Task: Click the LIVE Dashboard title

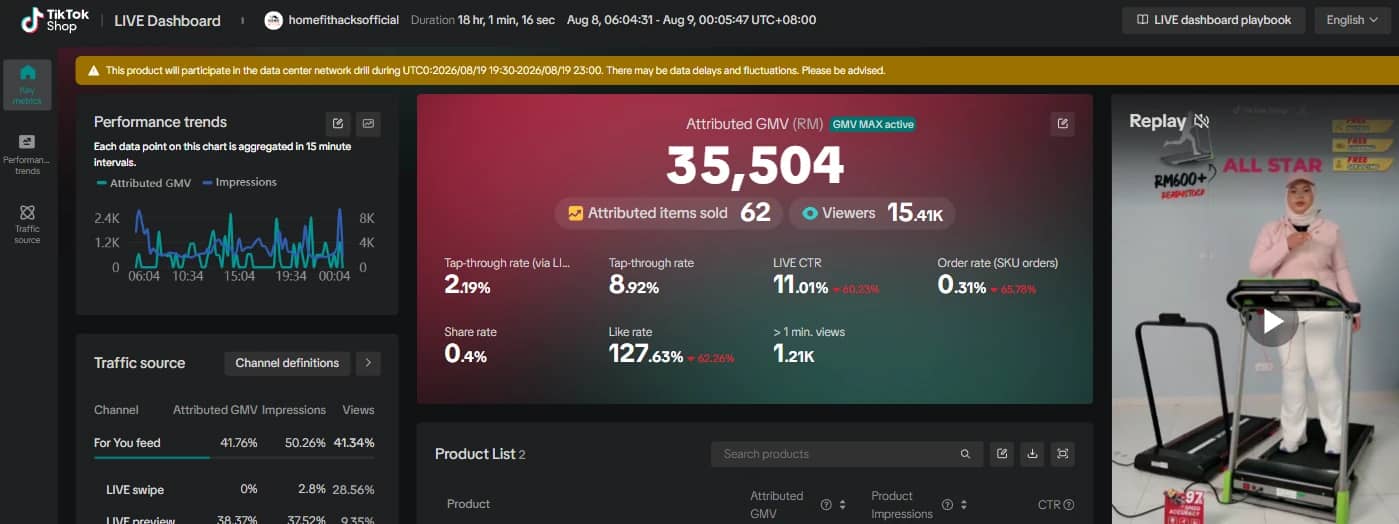Action: (168, 20)
